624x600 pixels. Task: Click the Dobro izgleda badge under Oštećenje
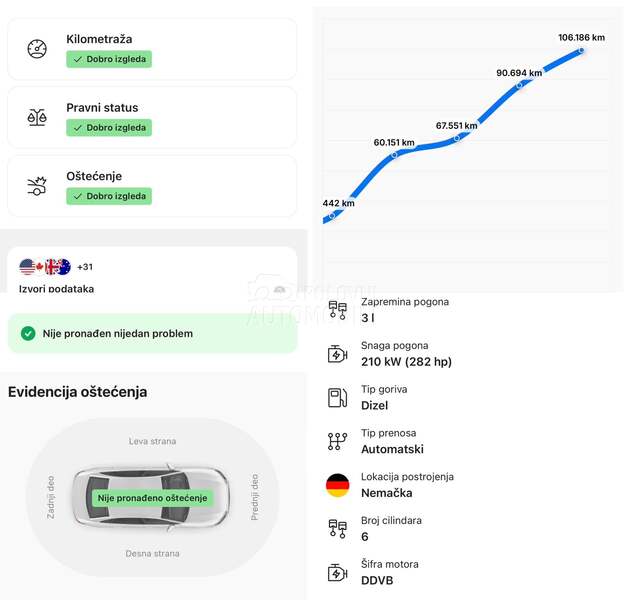[x=109, y=196]
